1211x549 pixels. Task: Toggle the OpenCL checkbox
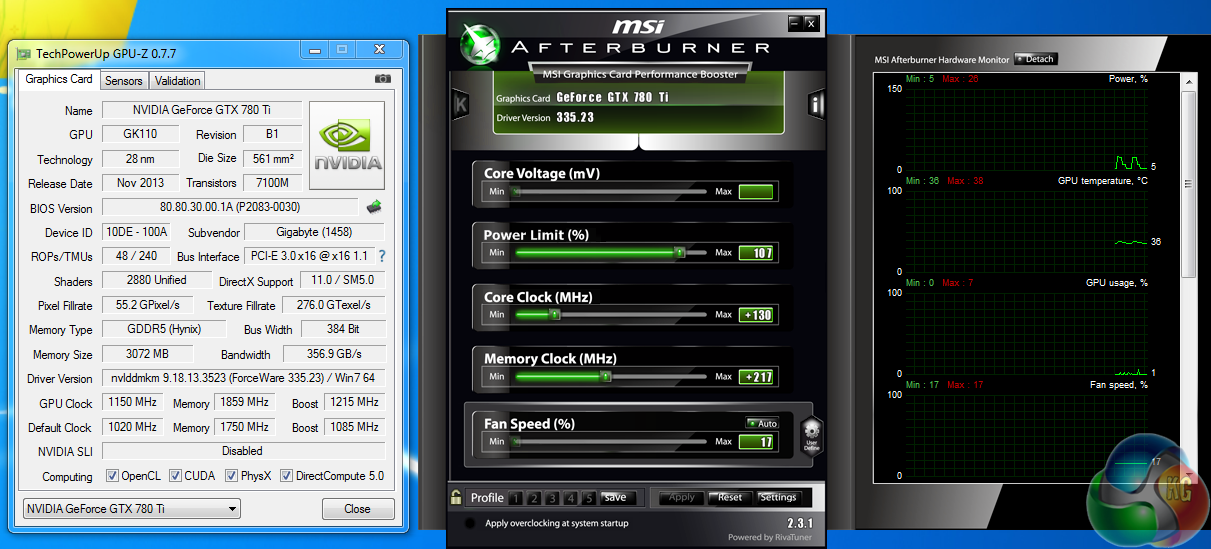point(112,476)
